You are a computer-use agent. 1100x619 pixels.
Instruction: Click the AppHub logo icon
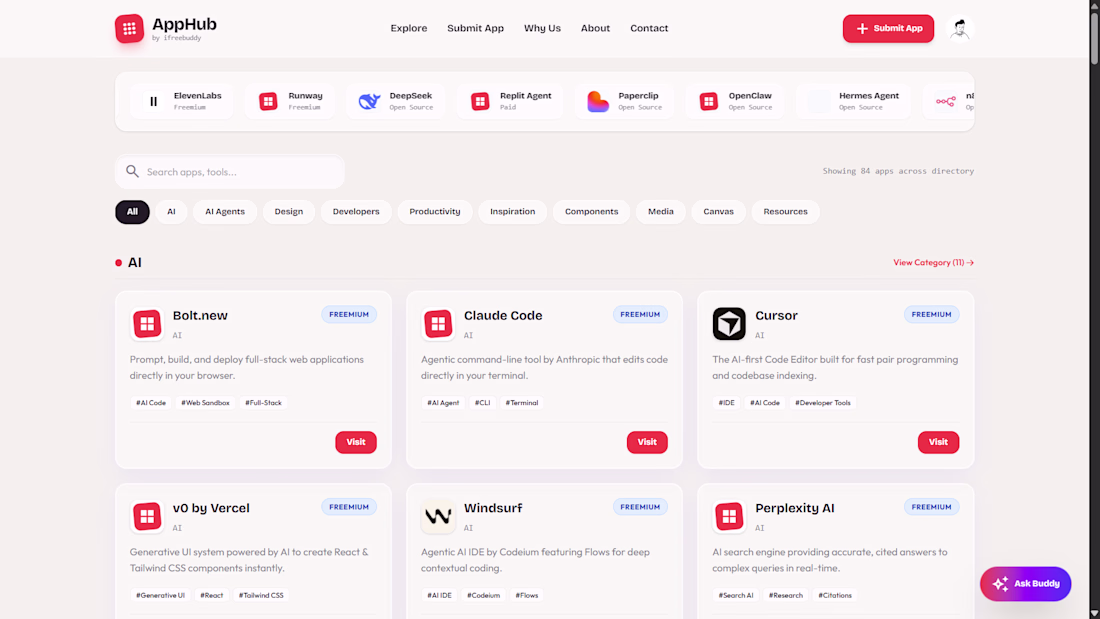click(x=129, y=29)
